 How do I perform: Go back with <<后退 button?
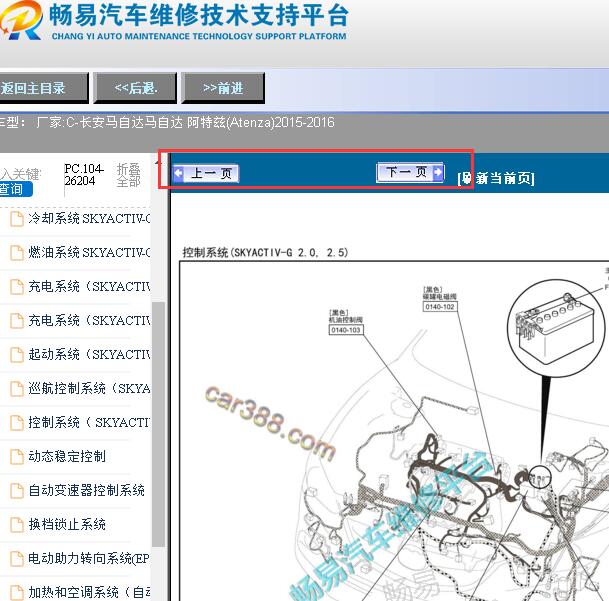[x=135, y=88]
